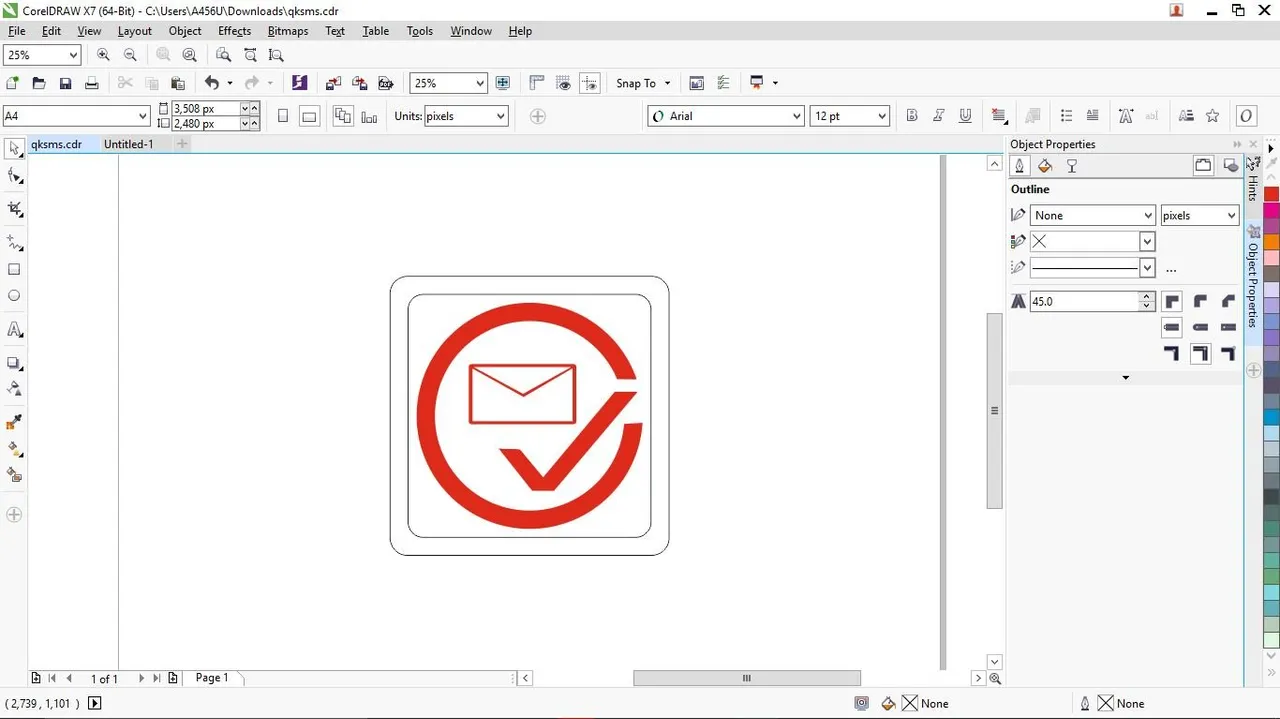1280x719 pixels.
Task: Select the Smart Fill tool
Action: (x=14, y=475)
